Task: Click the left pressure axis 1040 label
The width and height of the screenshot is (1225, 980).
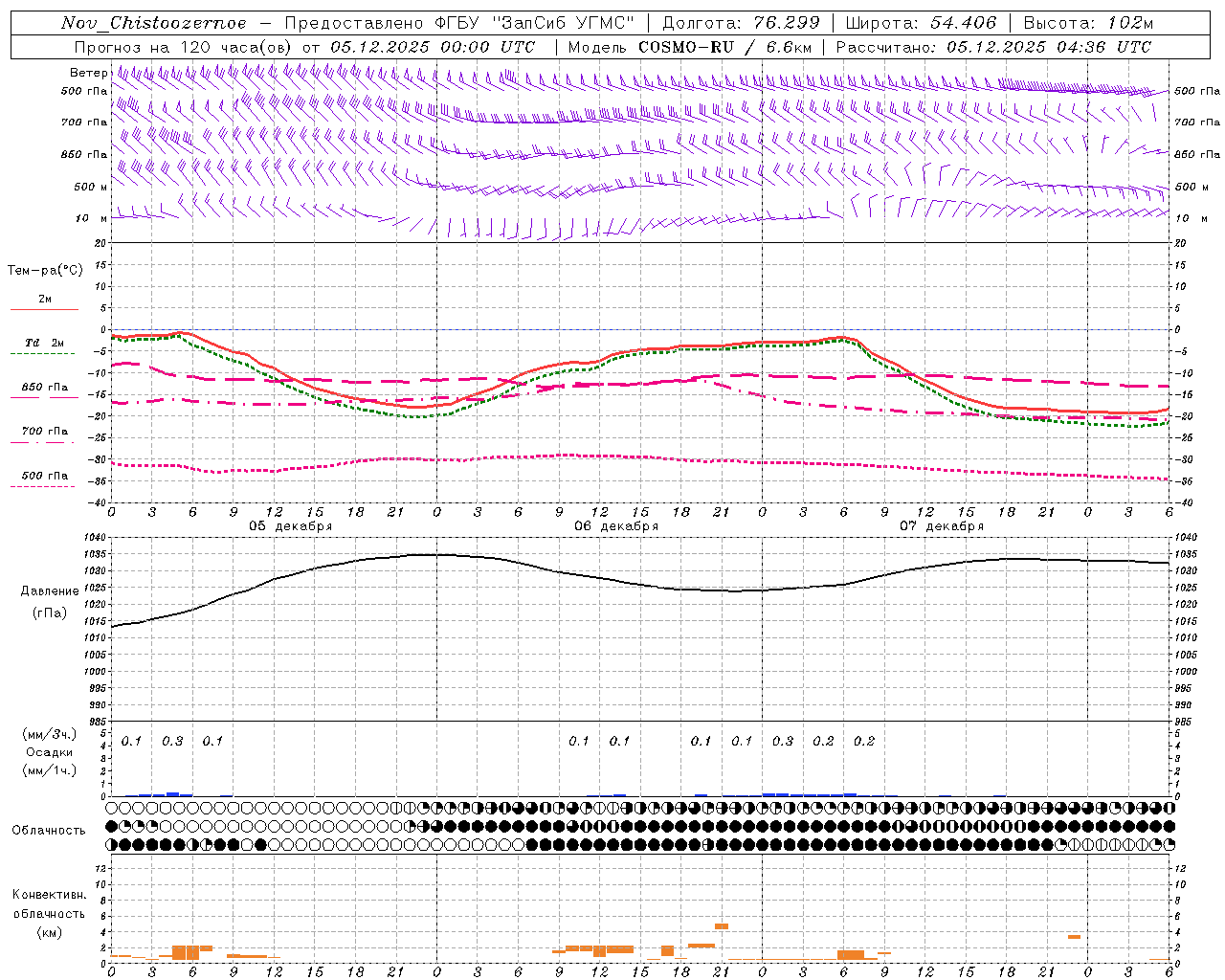Action: pyautogui.click(x=94, y=537)
